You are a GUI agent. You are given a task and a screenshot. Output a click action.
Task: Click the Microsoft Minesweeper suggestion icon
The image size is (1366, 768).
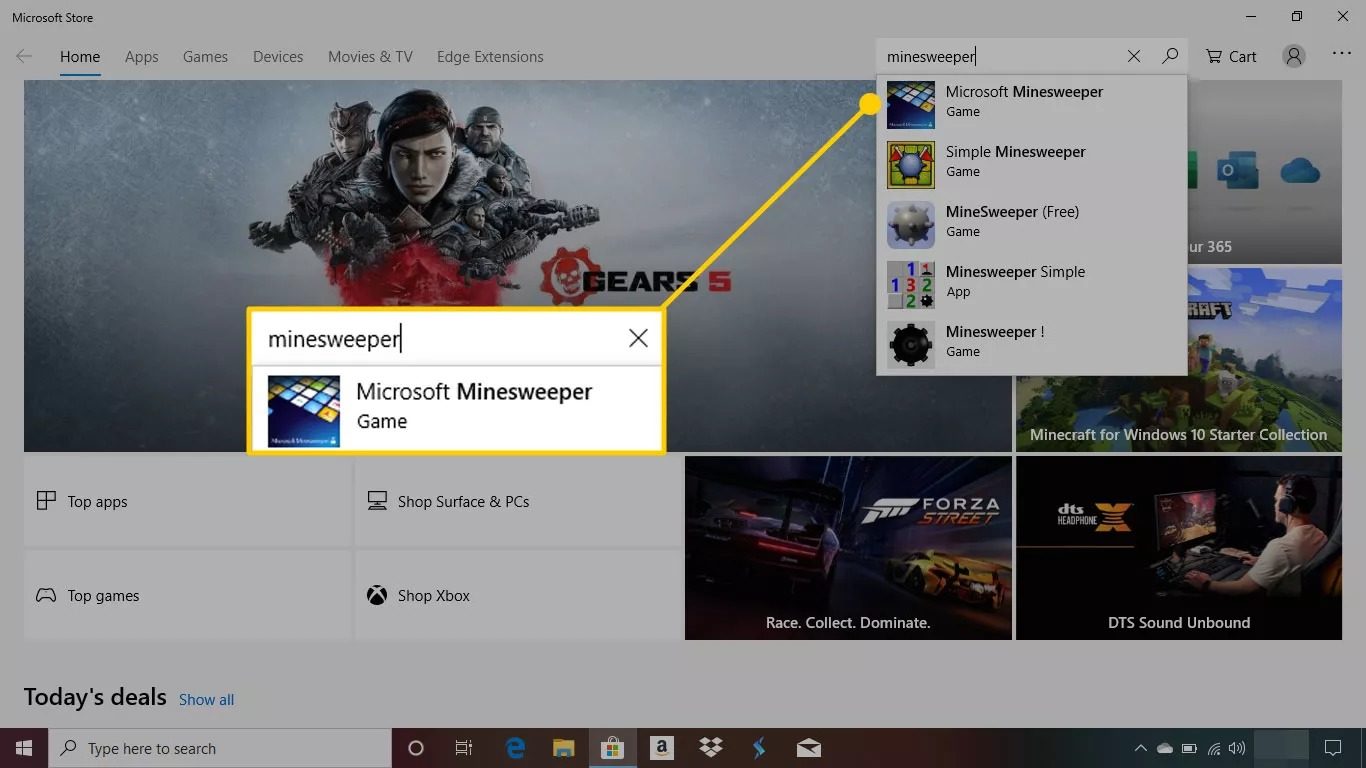click(x=911, y=105)
